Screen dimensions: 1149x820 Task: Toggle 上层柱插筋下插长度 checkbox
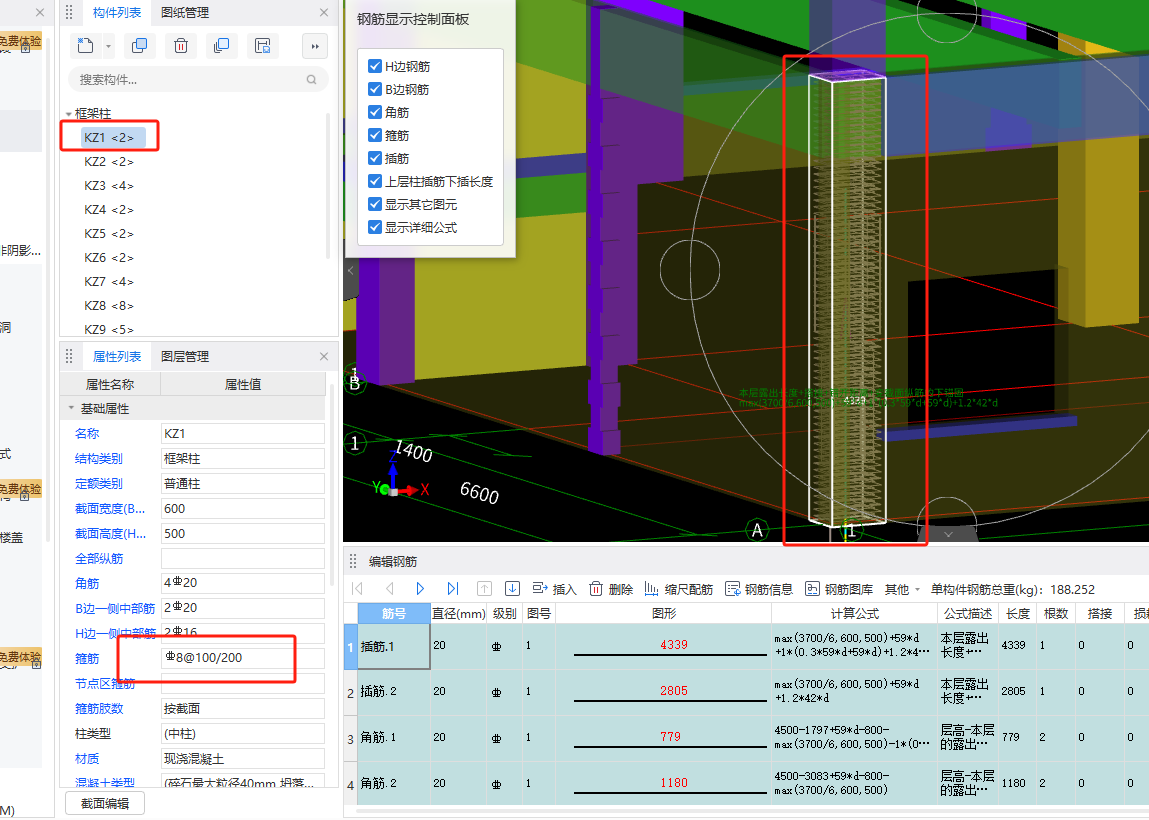[374, 181]
